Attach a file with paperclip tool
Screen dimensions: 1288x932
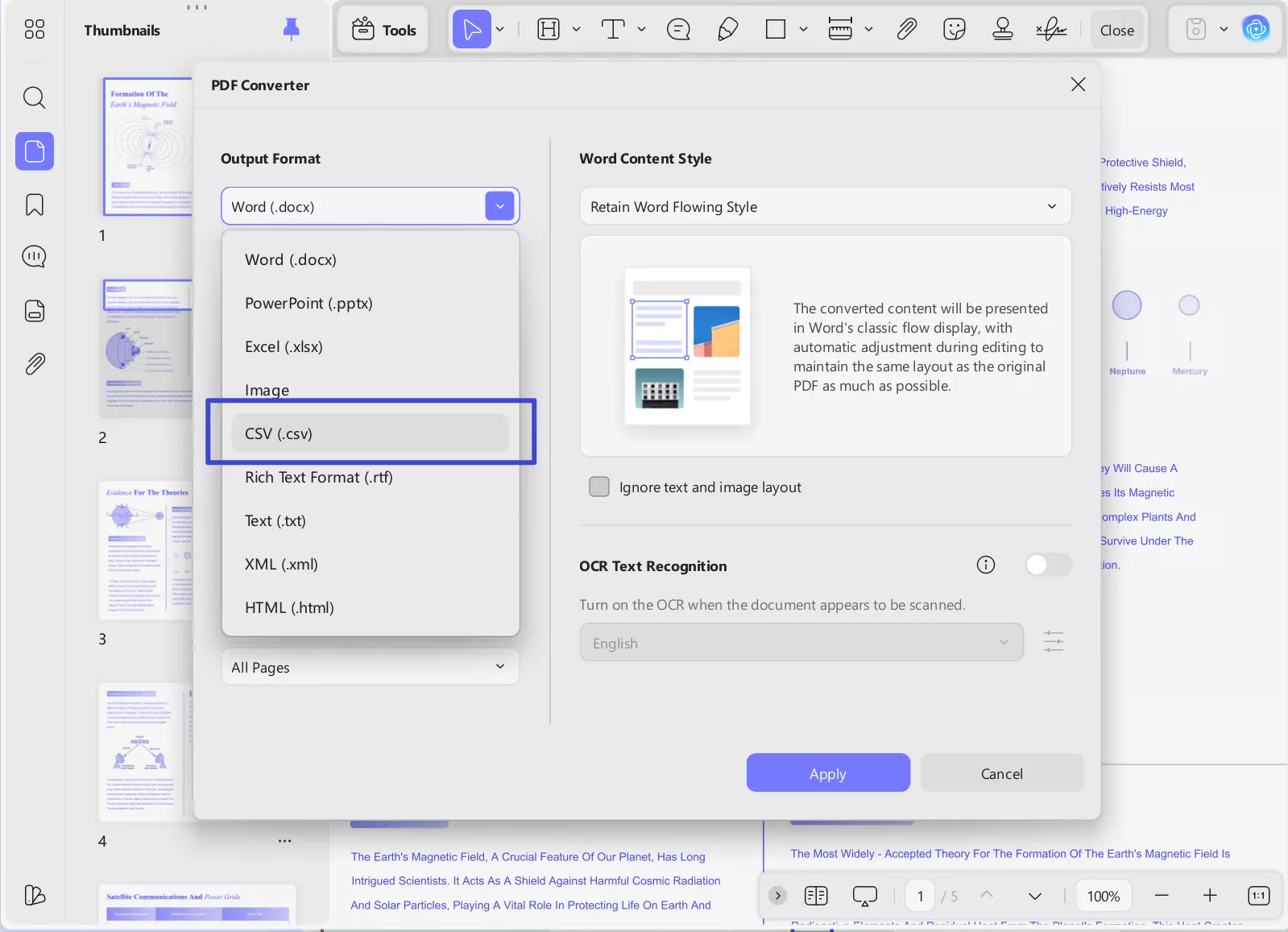click(x=907, y=30)
